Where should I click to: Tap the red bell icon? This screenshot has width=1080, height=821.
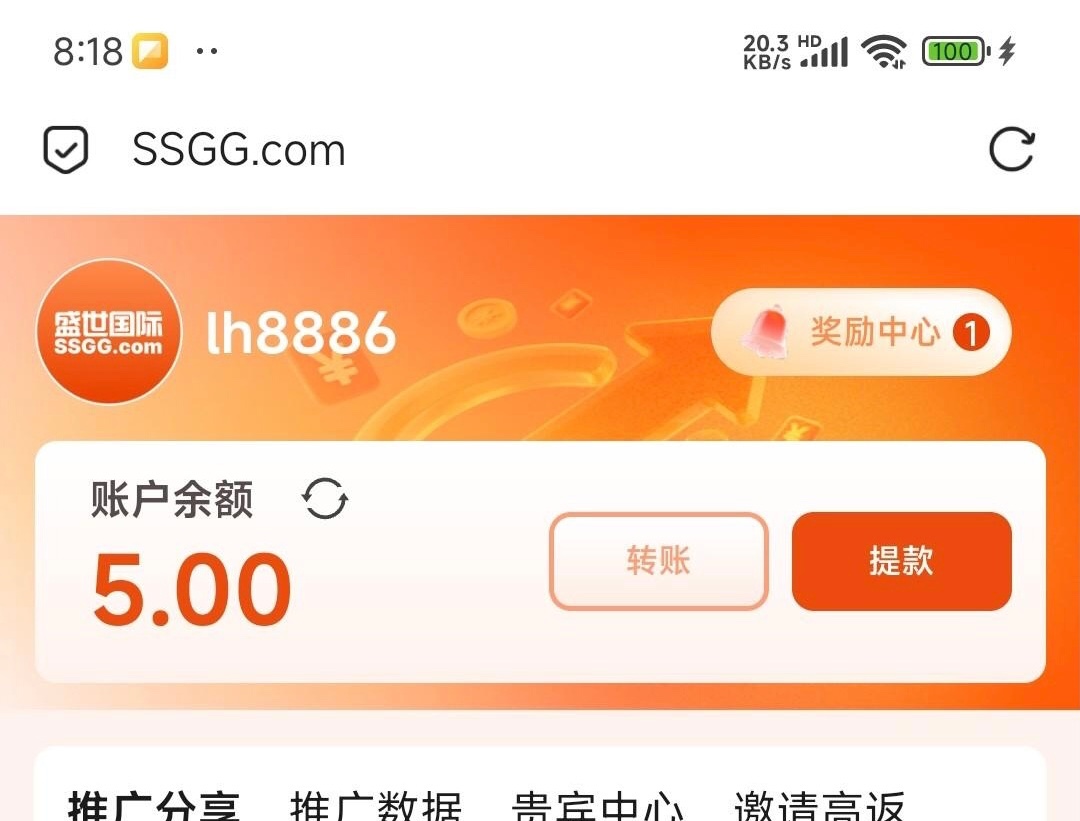coord(765,332)
